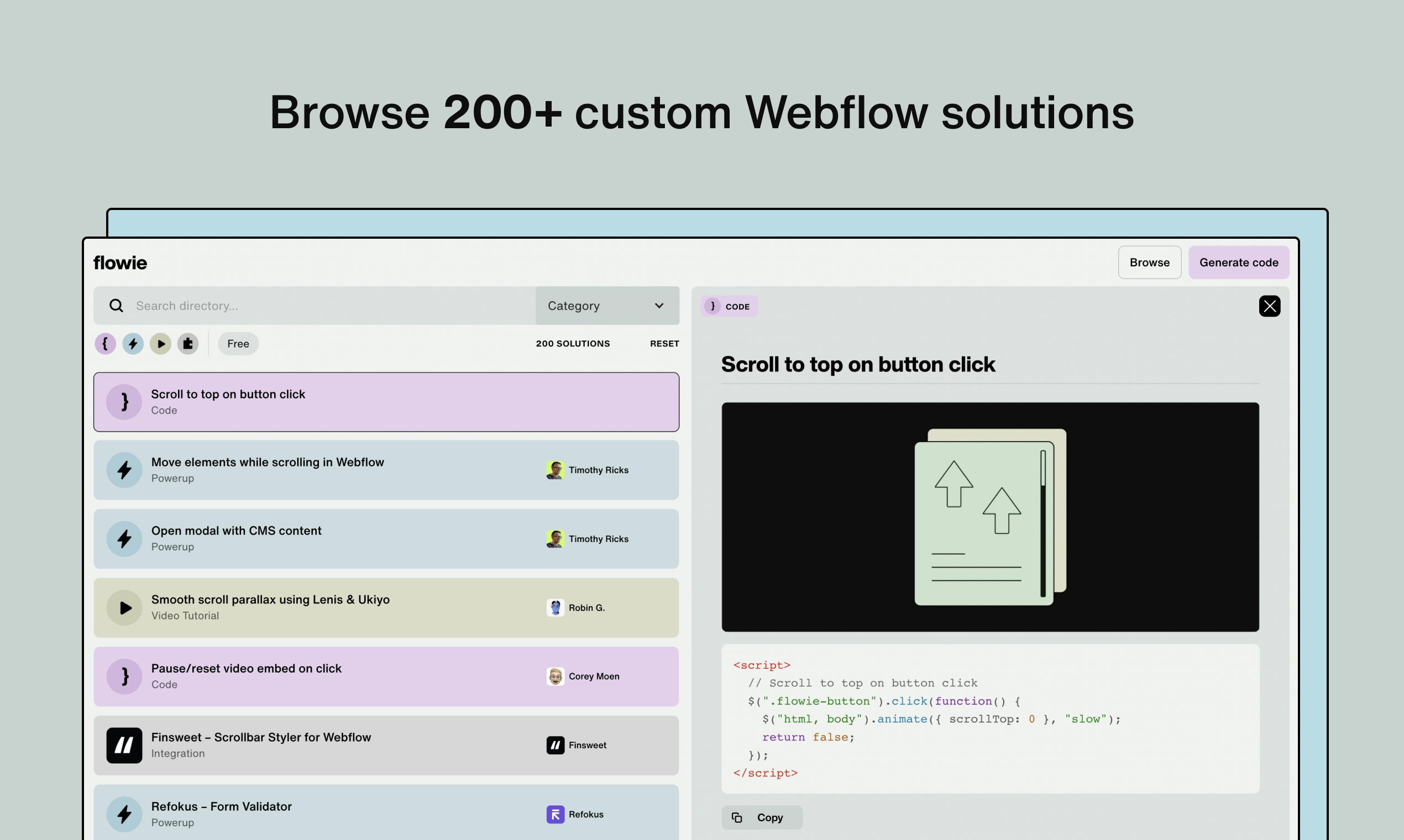Open the Generate code tab

click(x=1238, y=262)
